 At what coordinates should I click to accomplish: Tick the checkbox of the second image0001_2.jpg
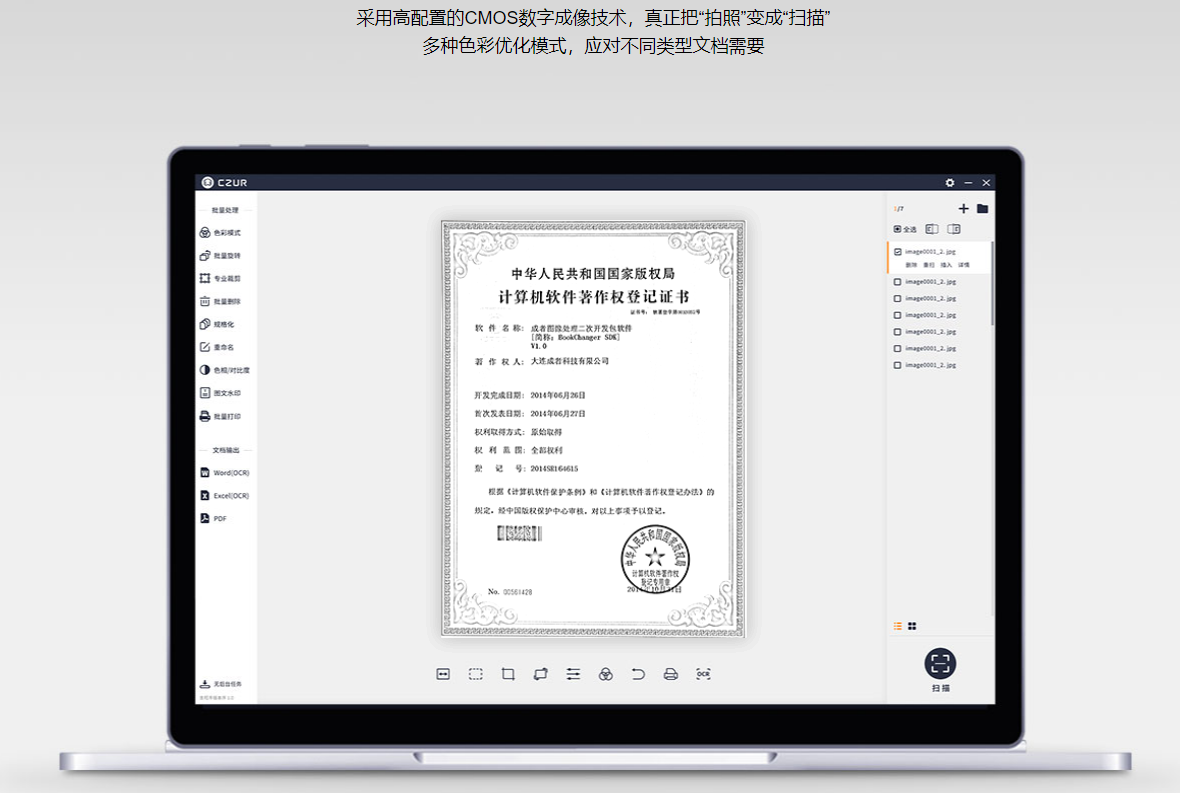point(897,282)
